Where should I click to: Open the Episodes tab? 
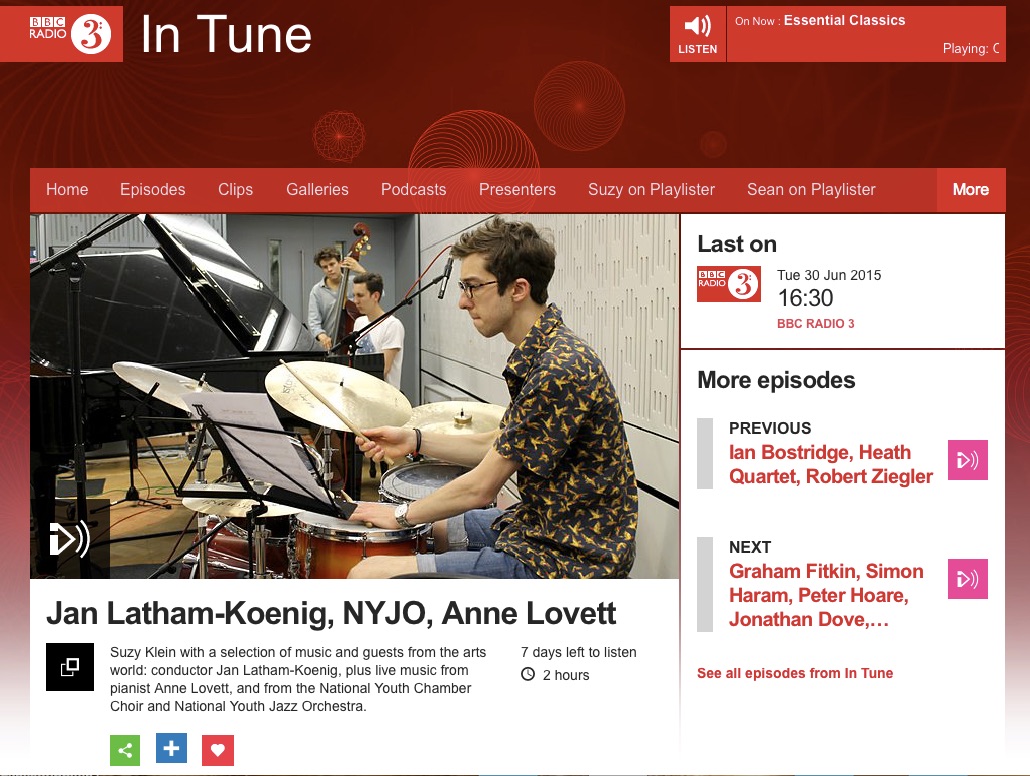(152, 190)
